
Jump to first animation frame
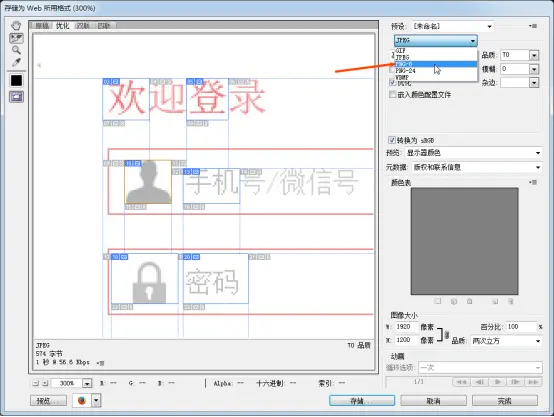coord(461,382)
